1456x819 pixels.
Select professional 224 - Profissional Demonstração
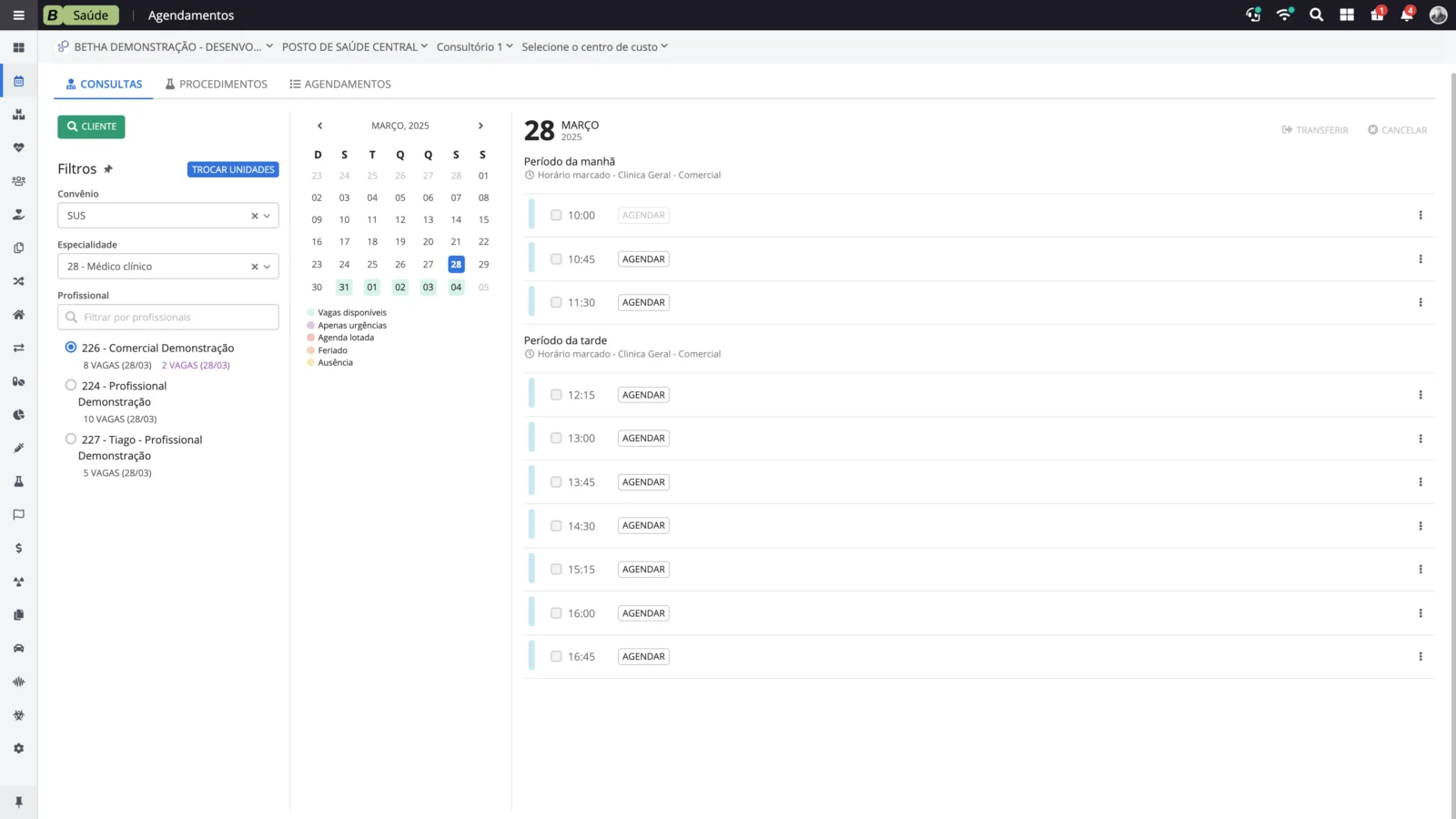[x=71, y=385]
